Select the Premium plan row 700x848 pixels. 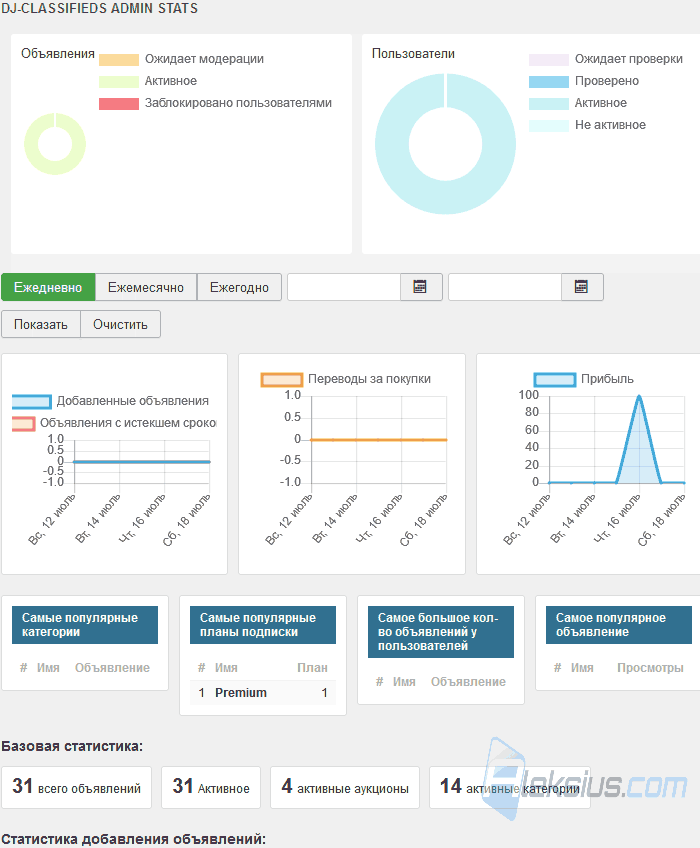(x=263, y=693)
